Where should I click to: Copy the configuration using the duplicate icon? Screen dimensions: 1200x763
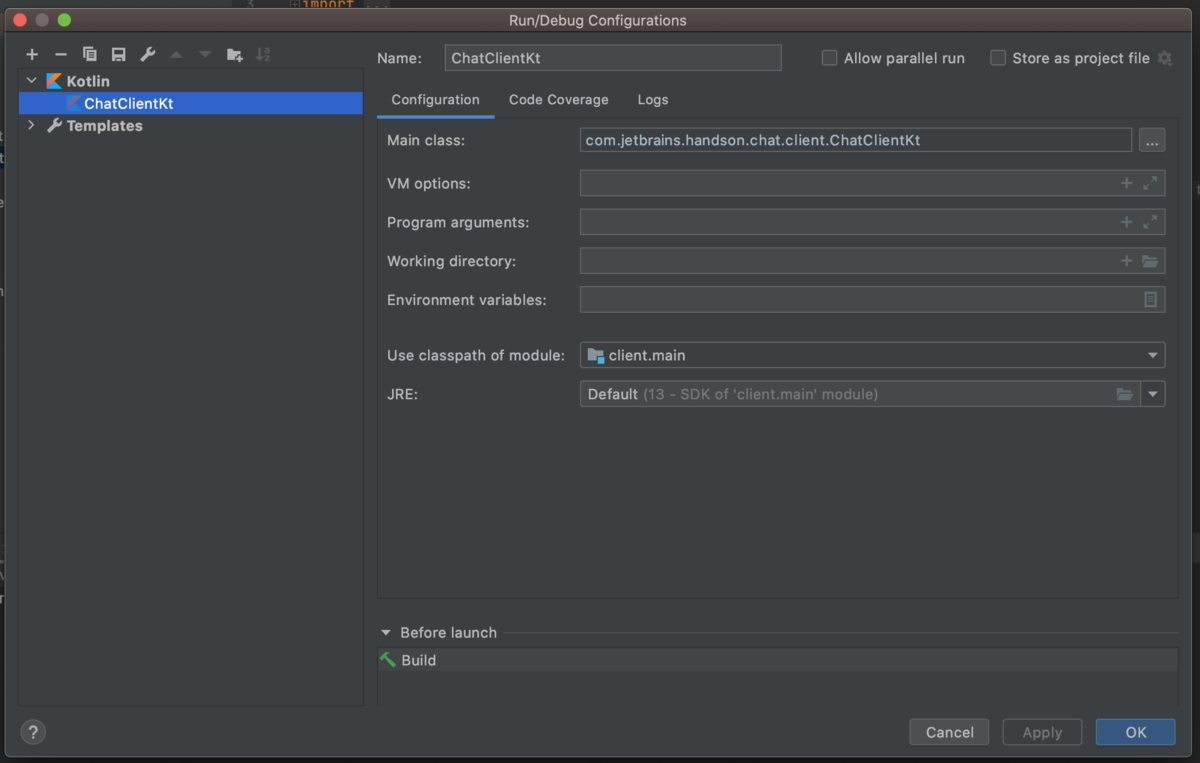click(90, 54)
